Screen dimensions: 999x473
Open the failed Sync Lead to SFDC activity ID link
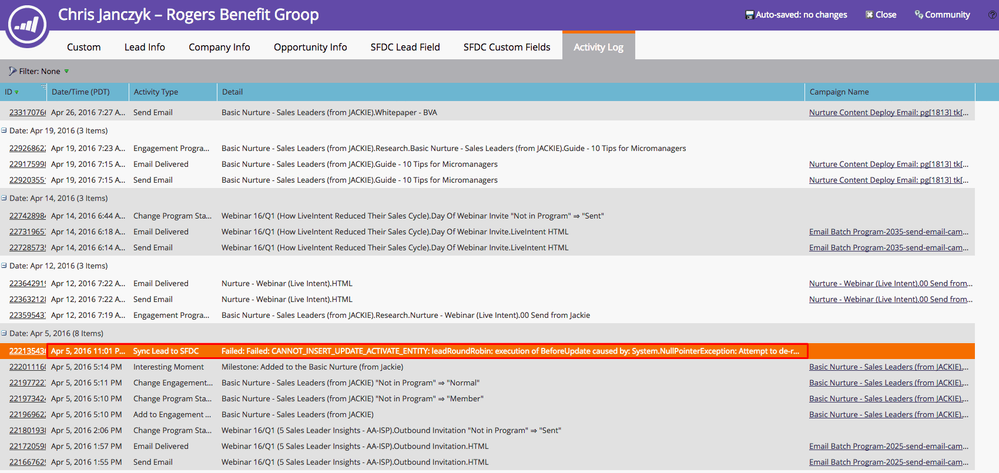click(26, 351)
